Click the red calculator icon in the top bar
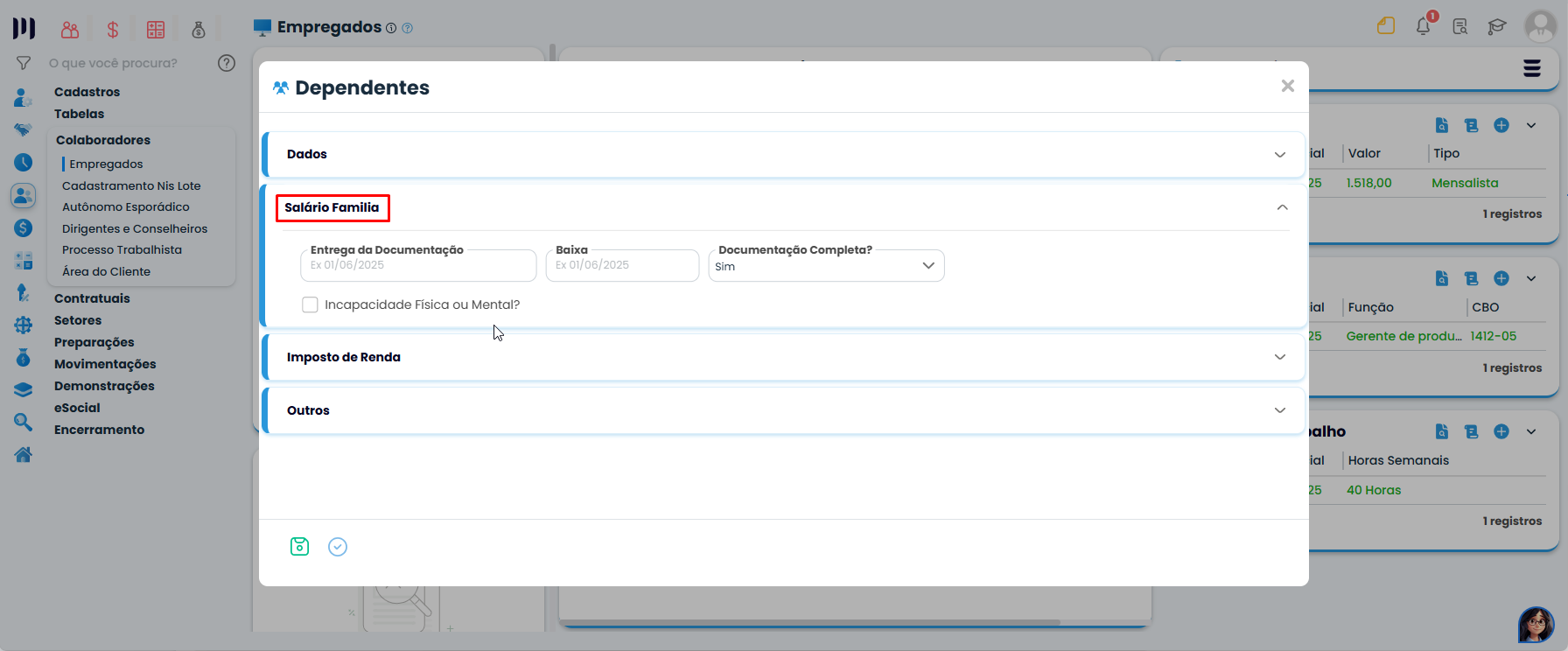 [156, 30]
